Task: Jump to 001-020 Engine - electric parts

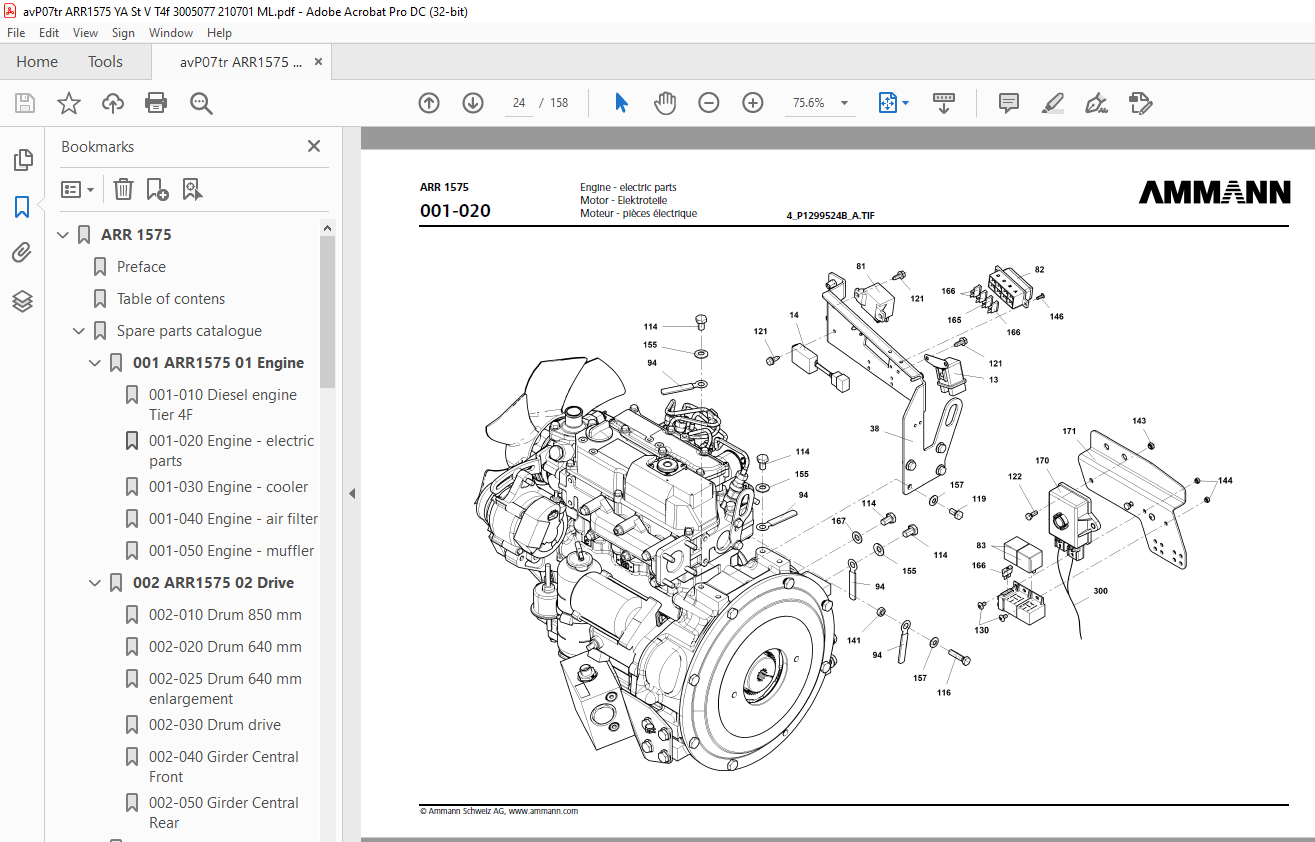Action: [x=231, y=451]
